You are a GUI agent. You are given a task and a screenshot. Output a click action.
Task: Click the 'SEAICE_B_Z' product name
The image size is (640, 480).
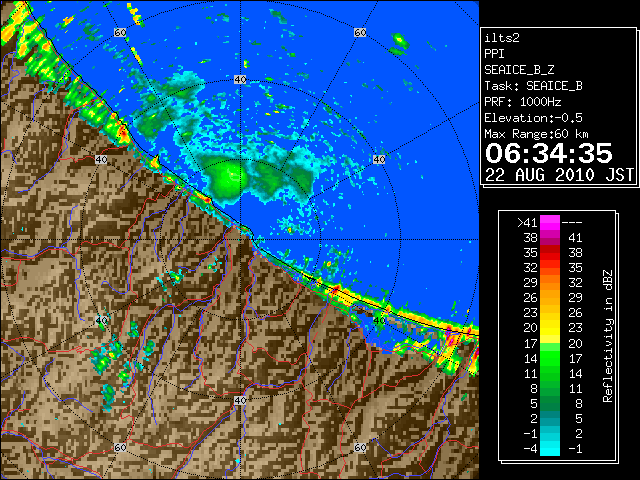519,70
